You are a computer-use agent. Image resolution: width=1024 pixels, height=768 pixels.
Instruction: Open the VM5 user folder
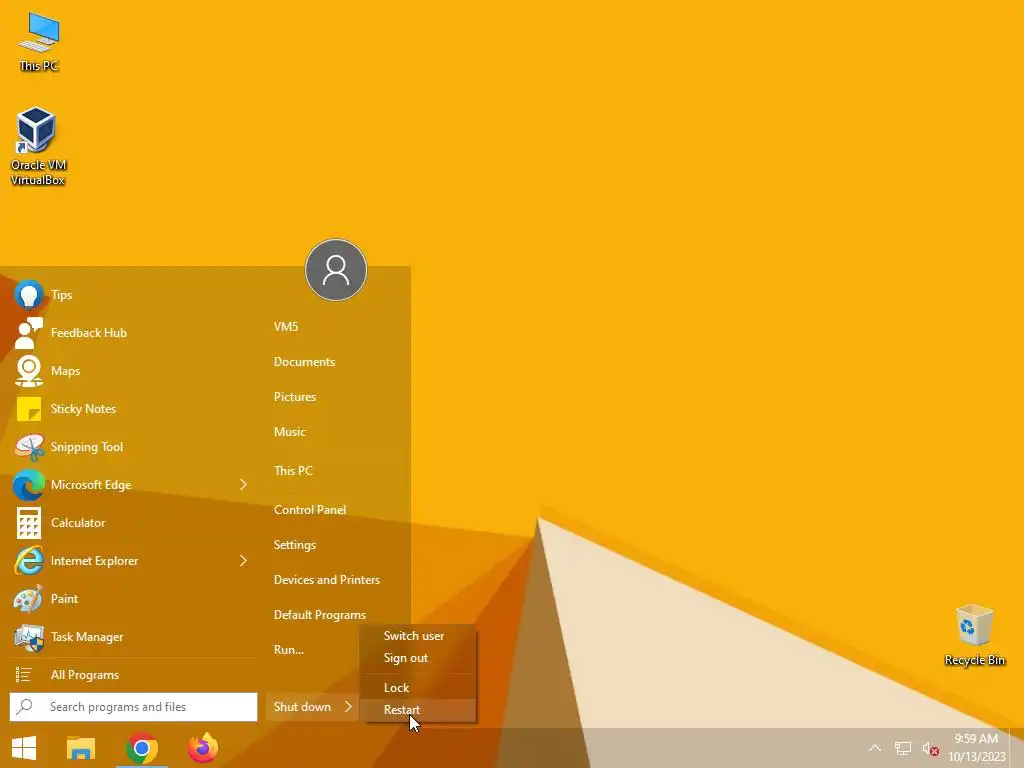tap(286, 327)
